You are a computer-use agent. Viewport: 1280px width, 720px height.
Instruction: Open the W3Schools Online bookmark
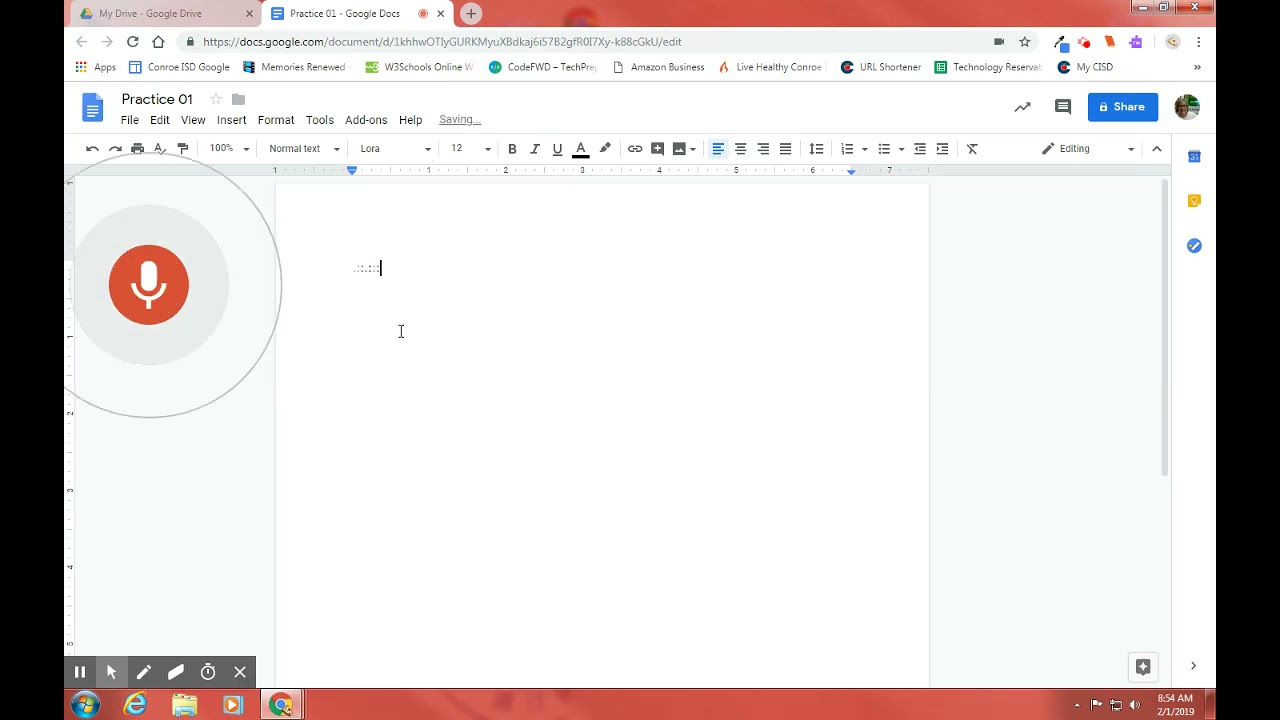(419, 67)
